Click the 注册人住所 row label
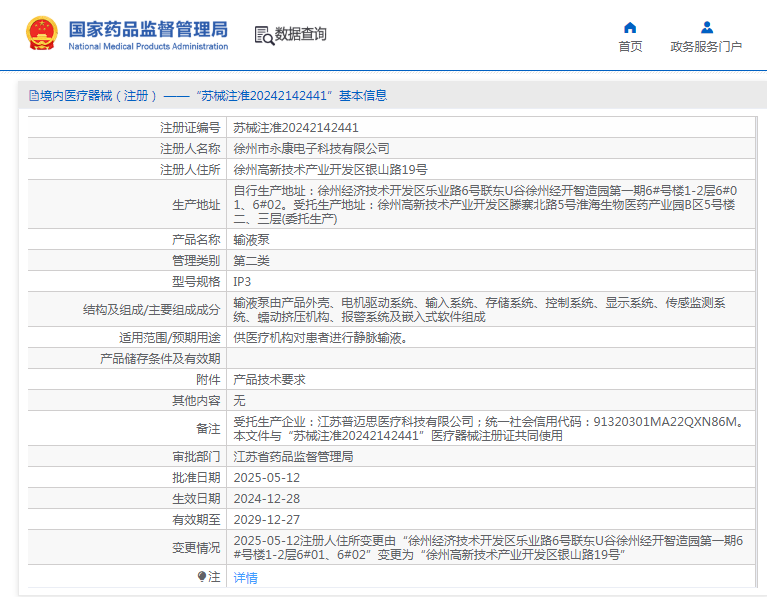The image size is (767, 597). click(190, 170)
